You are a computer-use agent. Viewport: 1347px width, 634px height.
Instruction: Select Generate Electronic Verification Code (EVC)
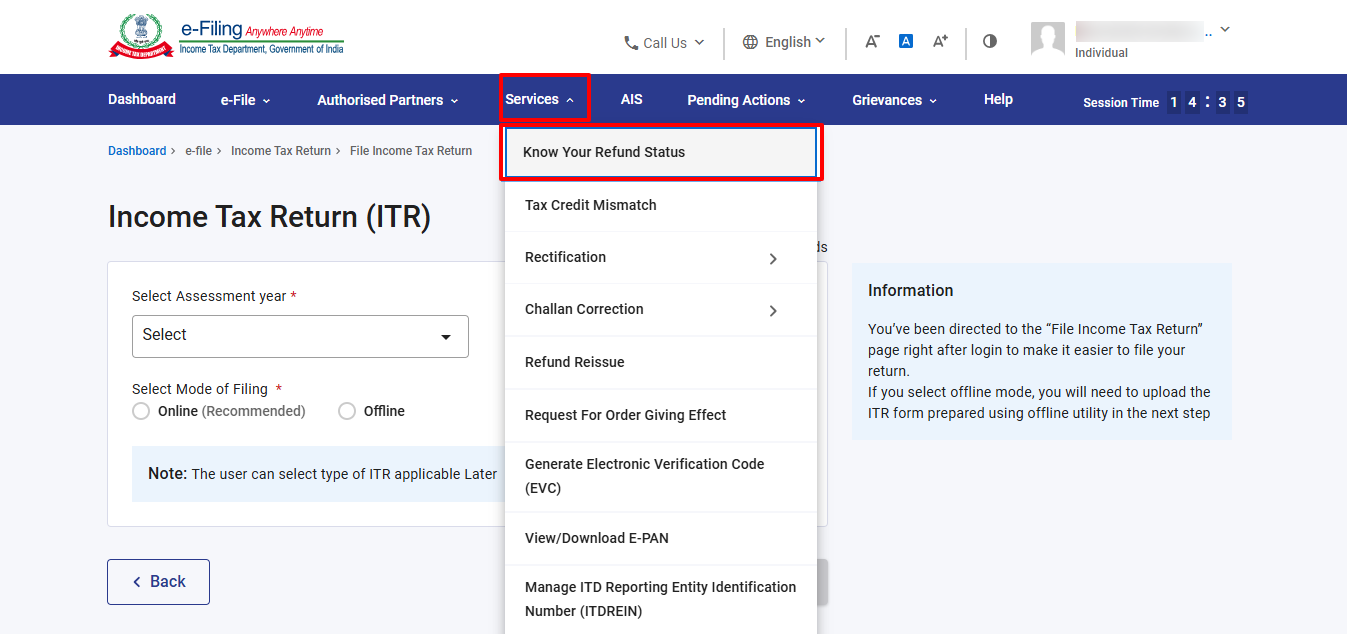[x=661, y=476]
